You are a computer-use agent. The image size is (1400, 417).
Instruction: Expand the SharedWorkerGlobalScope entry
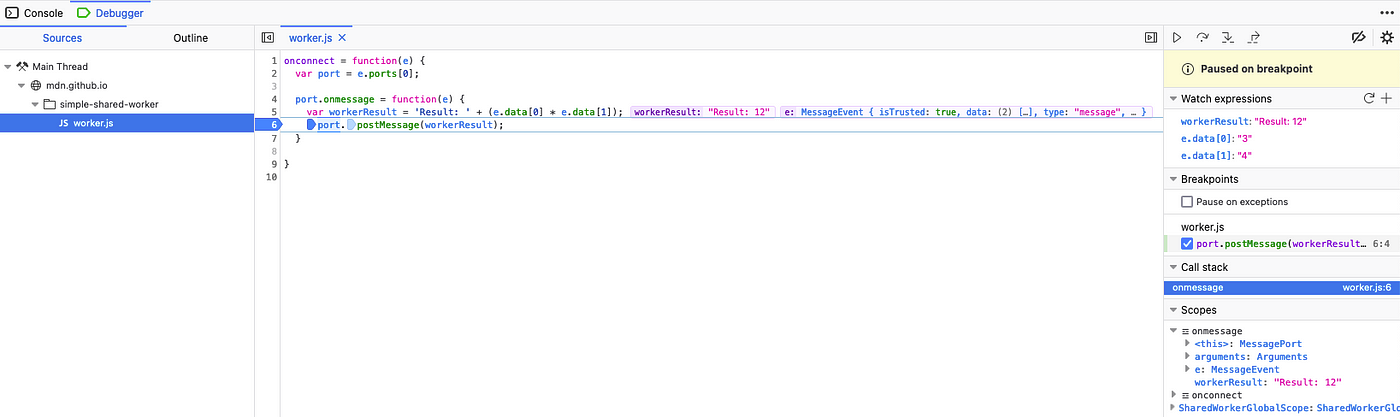[1174, 409]
